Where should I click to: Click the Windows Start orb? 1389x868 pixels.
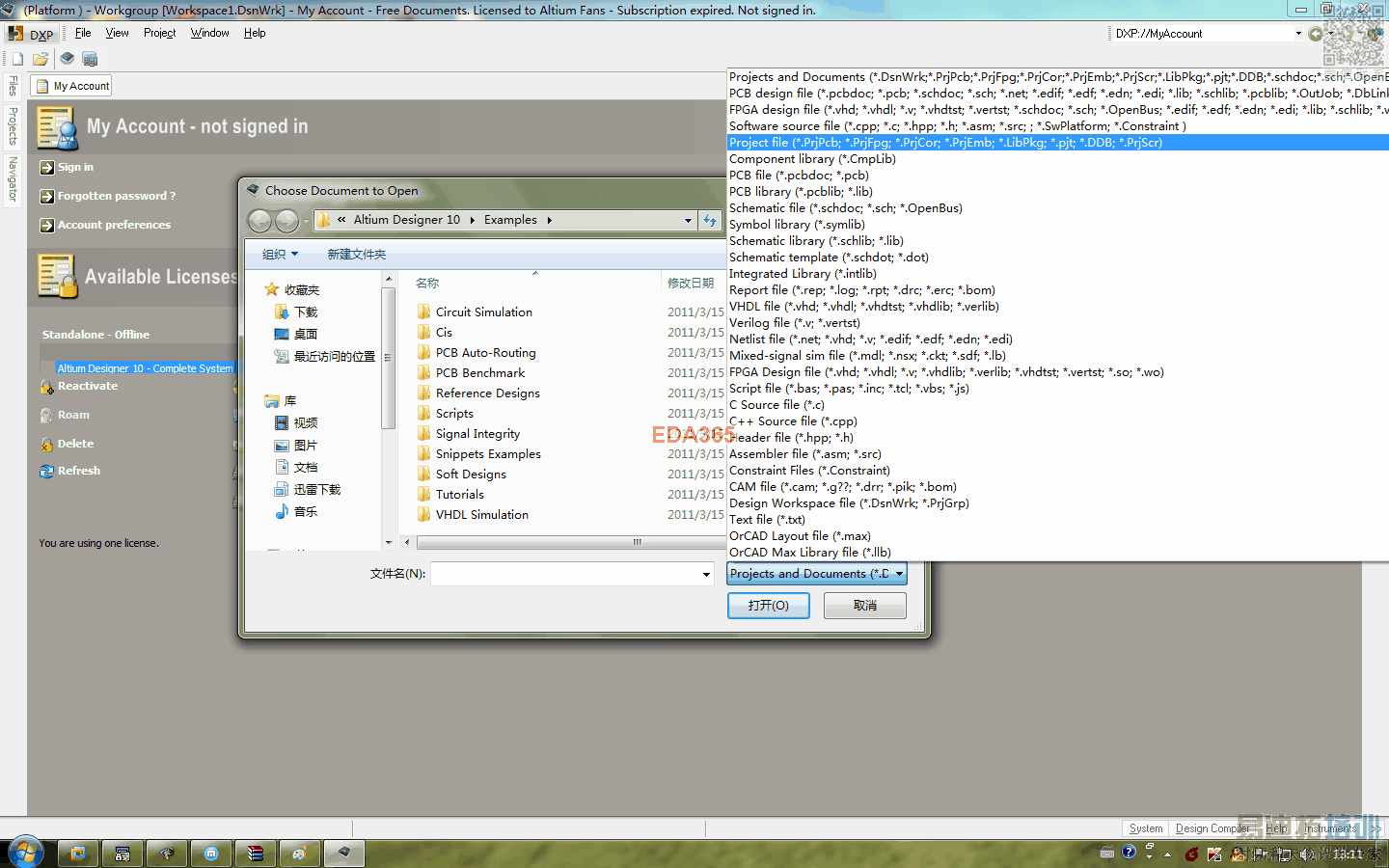tap(25, 854)
